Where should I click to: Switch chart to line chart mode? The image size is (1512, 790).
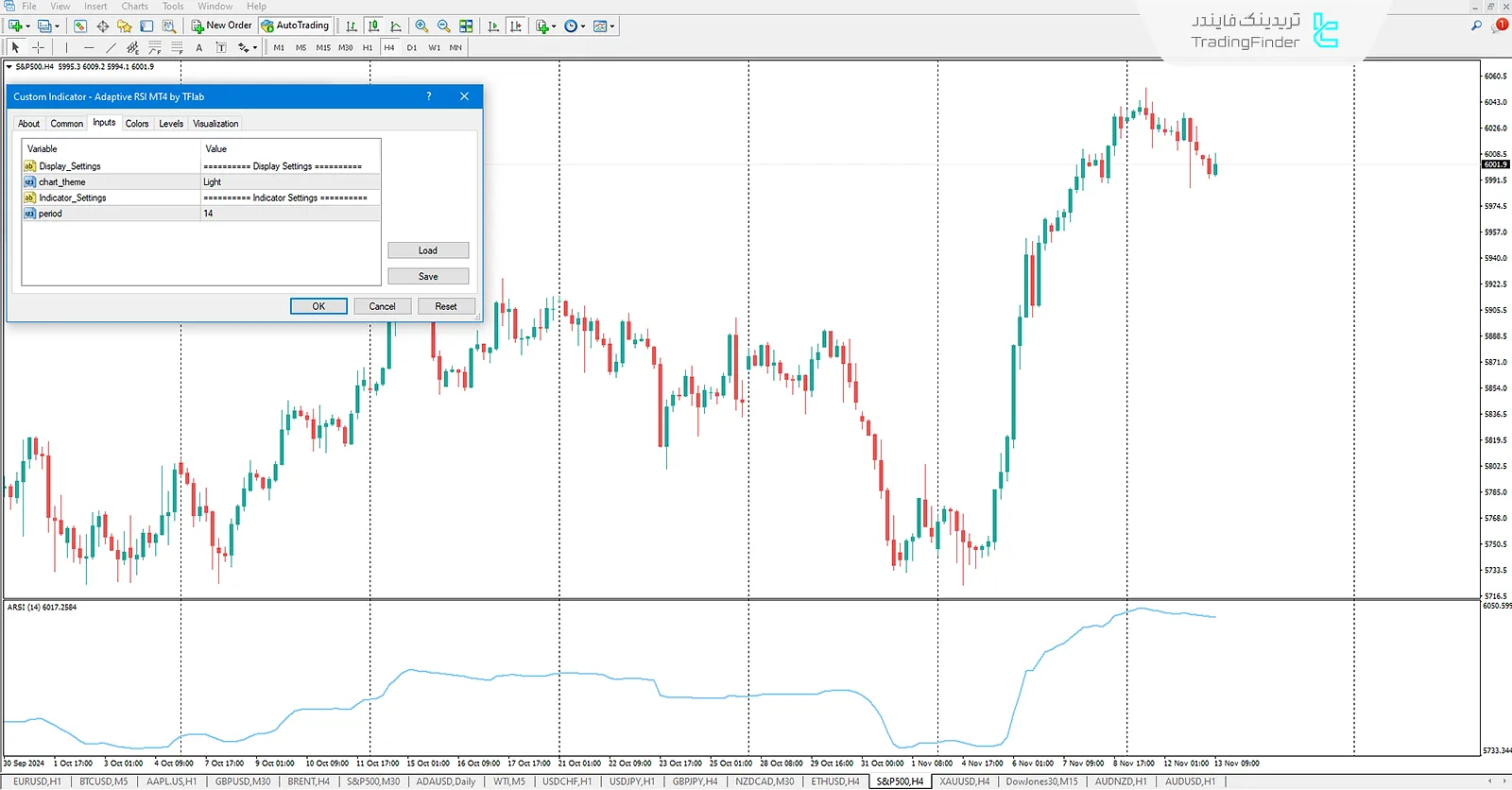click(396, 26)
